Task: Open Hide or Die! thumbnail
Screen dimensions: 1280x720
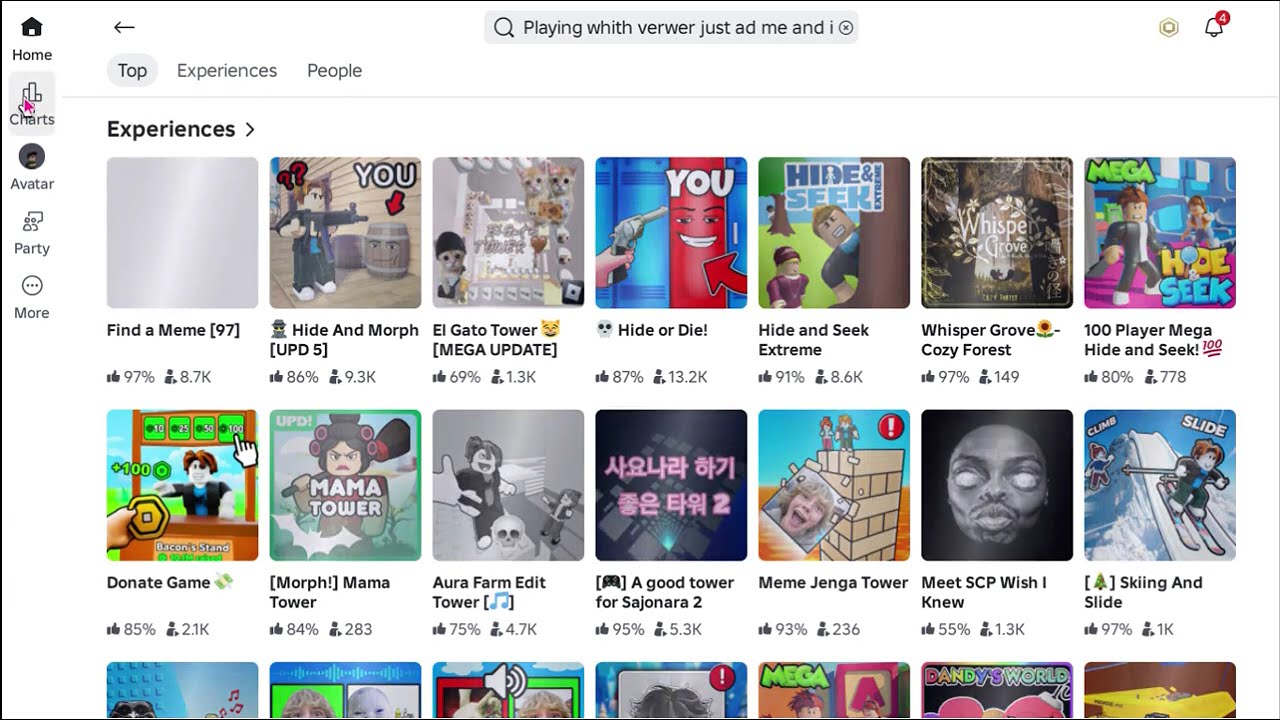Action: 671,232
